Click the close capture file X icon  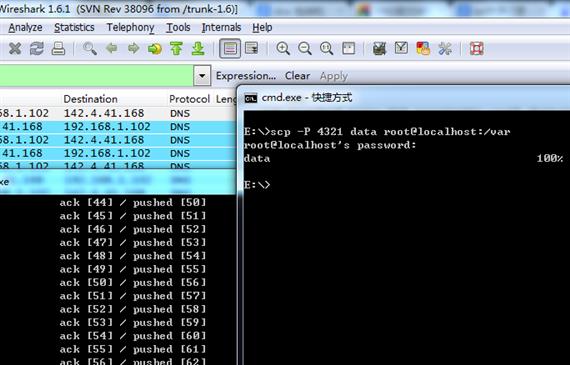click(15, 49)
